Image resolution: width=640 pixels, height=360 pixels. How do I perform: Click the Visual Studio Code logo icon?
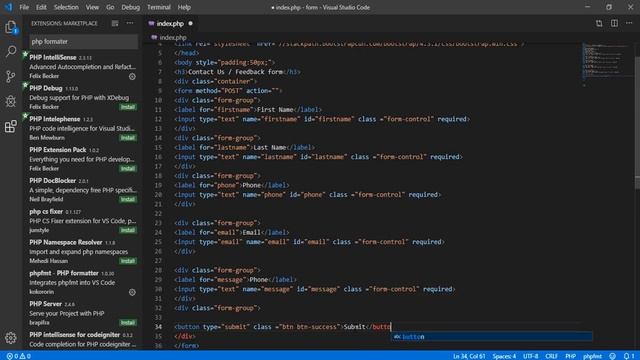click(x=8, y=7)
